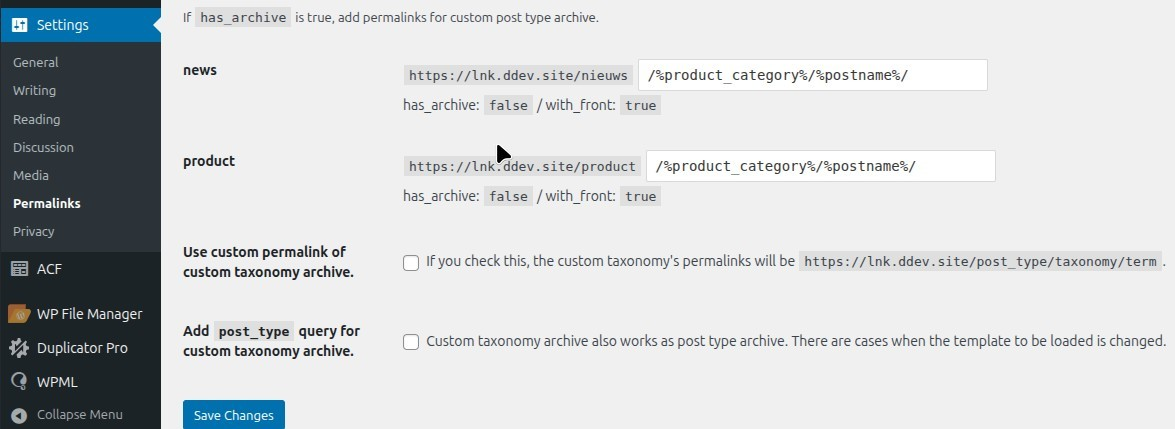Open Reading settings submenu item
Screen dimensions: 1175x429
pyautogui.click(x=37, y=119)
